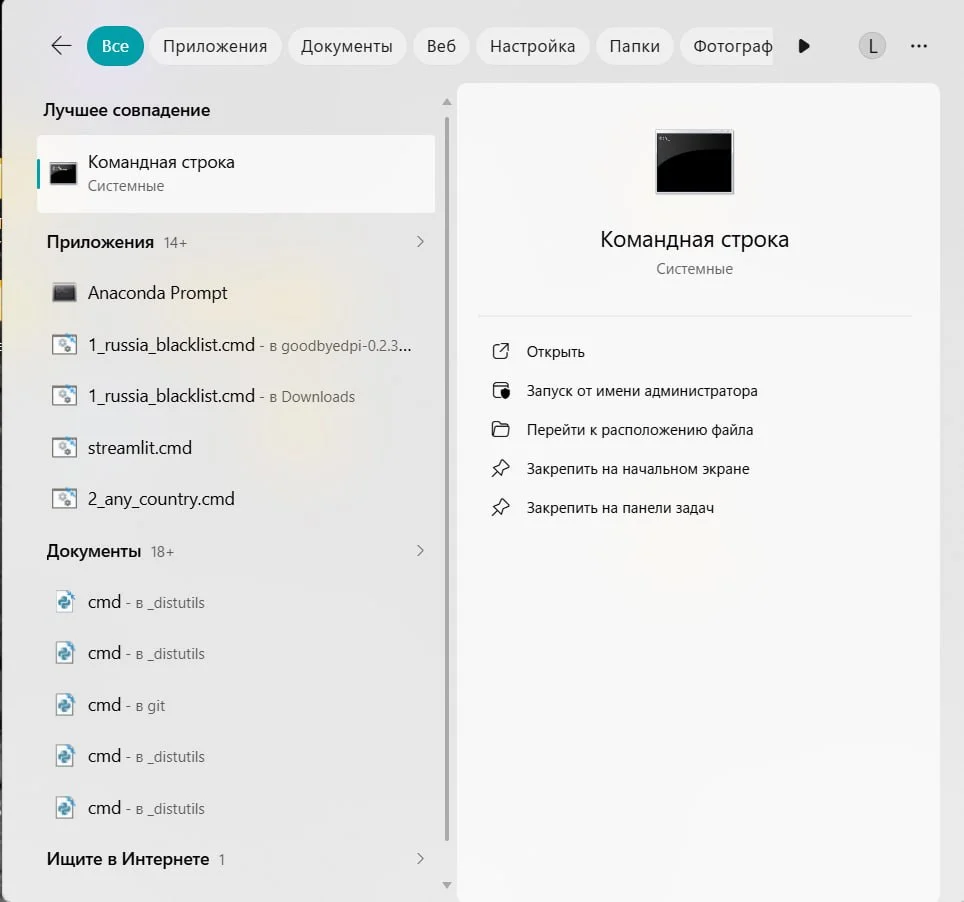
Task: Expand the Документы 18+ section chevron
Action: [x=420, y=551]
